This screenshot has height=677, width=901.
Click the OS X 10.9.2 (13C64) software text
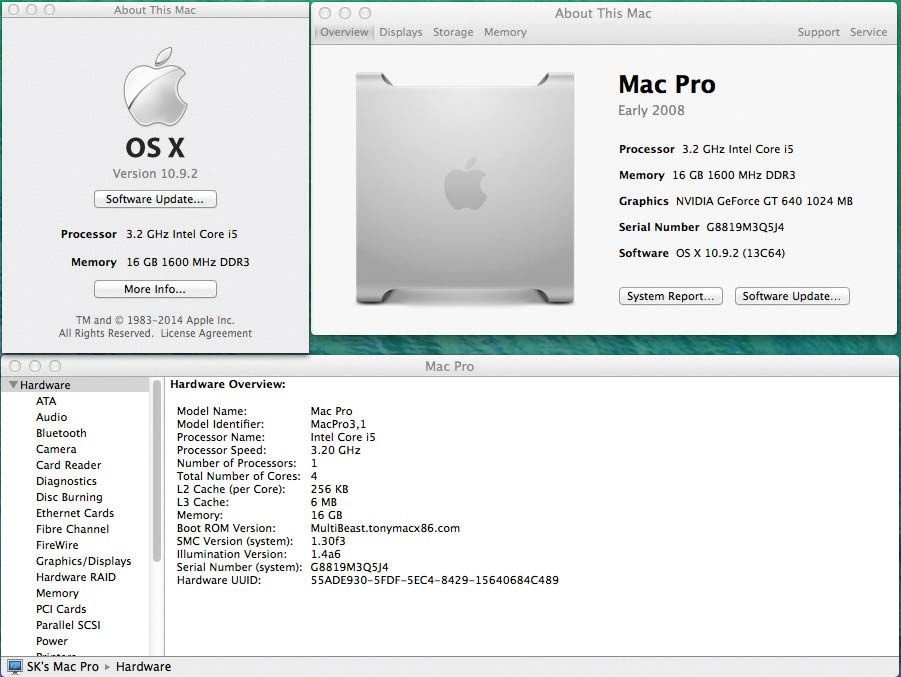point(730,253)
